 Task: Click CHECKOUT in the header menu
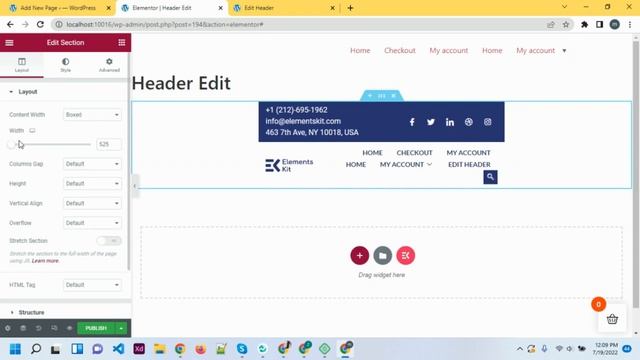414,153
